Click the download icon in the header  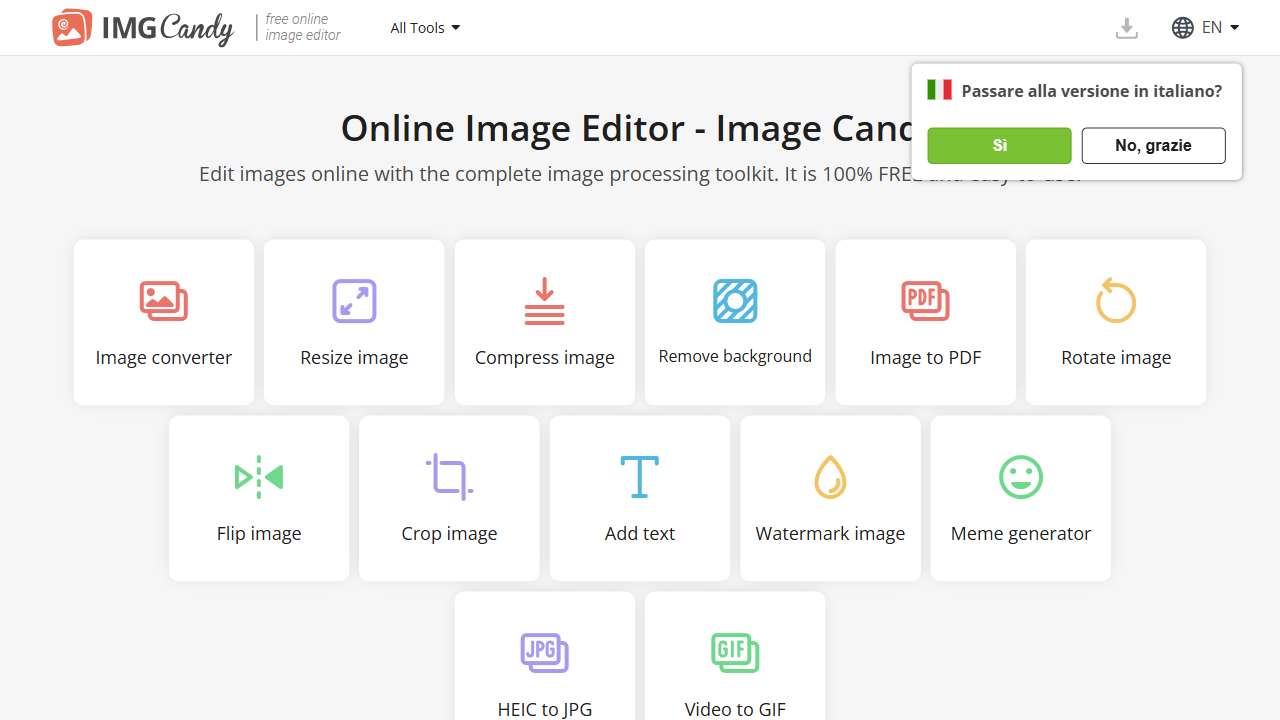(1126, 27)
